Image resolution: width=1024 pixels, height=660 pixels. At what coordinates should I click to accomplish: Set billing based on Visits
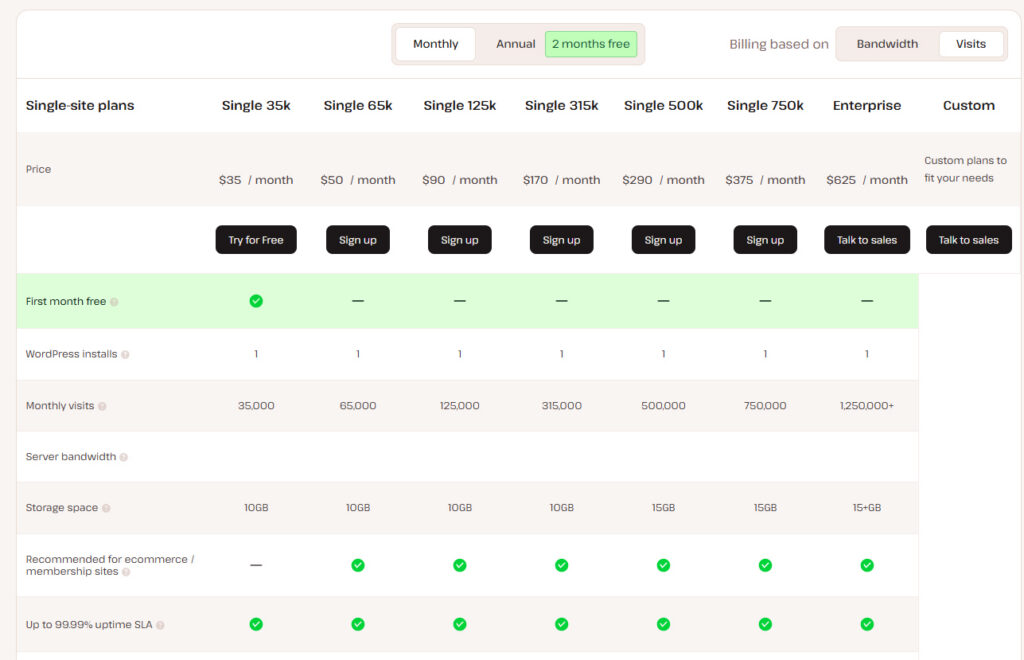970,44
